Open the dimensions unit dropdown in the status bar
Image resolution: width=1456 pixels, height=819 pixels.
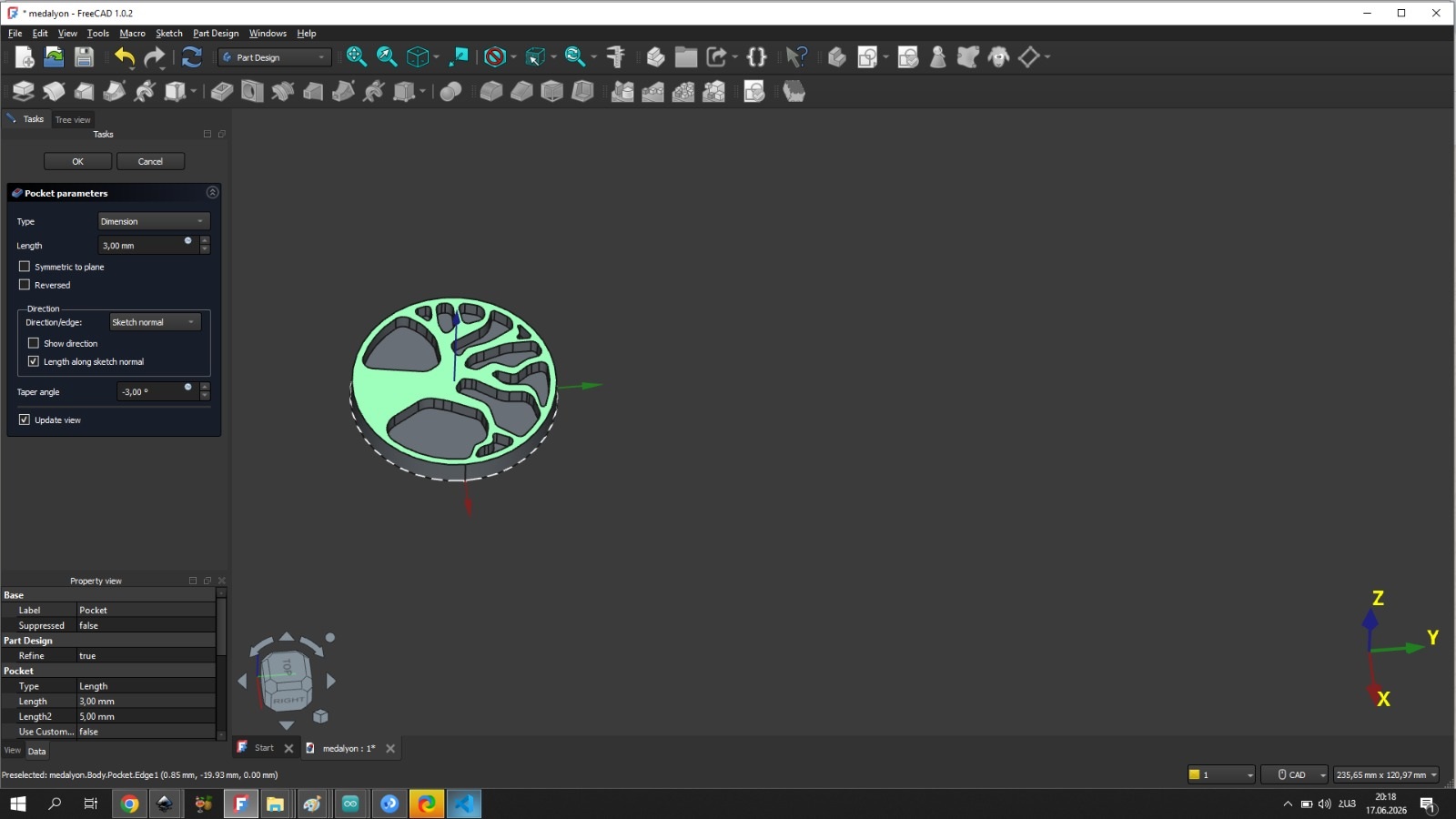tap(1386, 774)
